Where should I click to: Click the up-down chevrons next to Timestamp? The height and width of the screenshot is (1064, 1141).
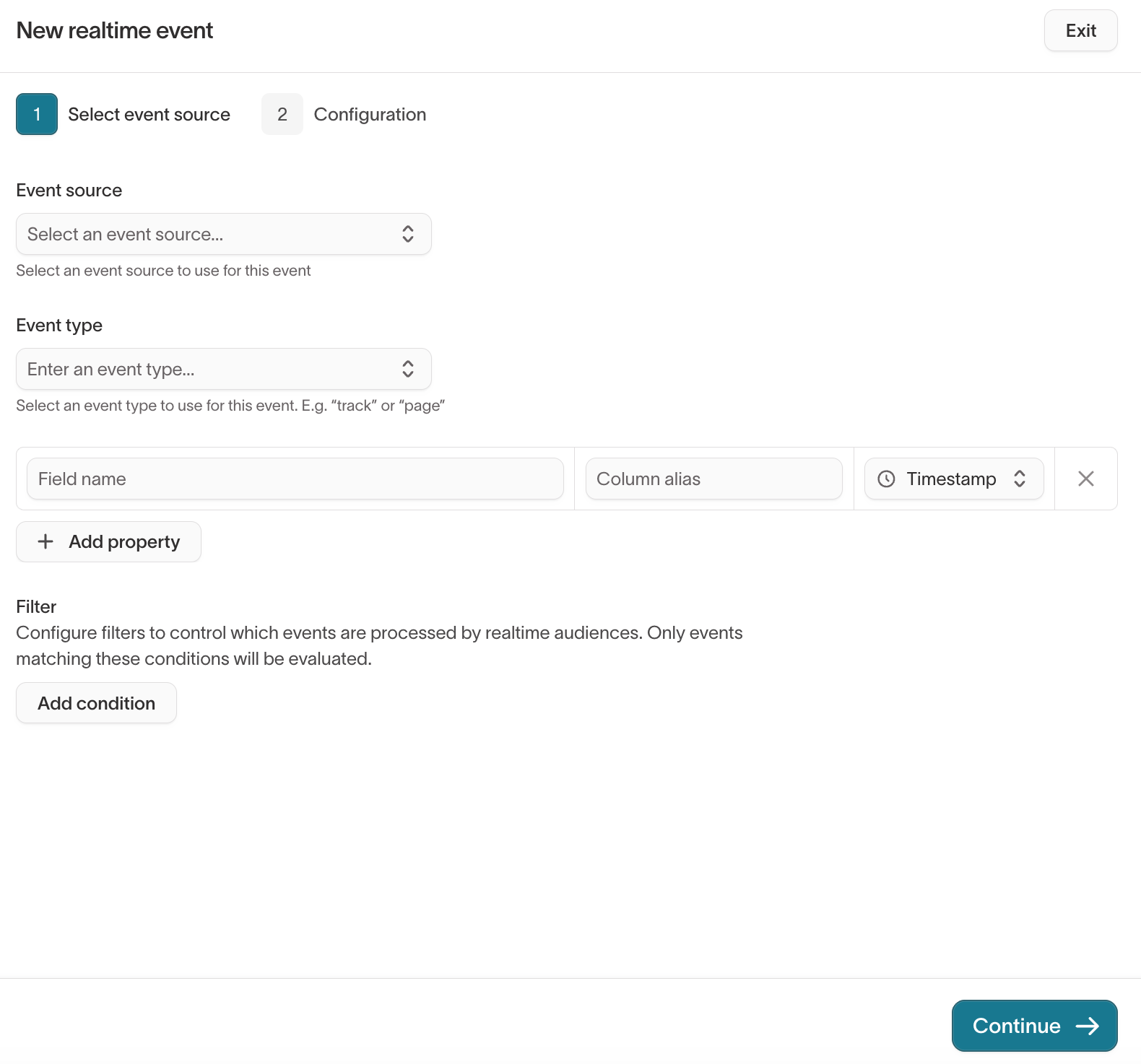[x=1020, y=479]
